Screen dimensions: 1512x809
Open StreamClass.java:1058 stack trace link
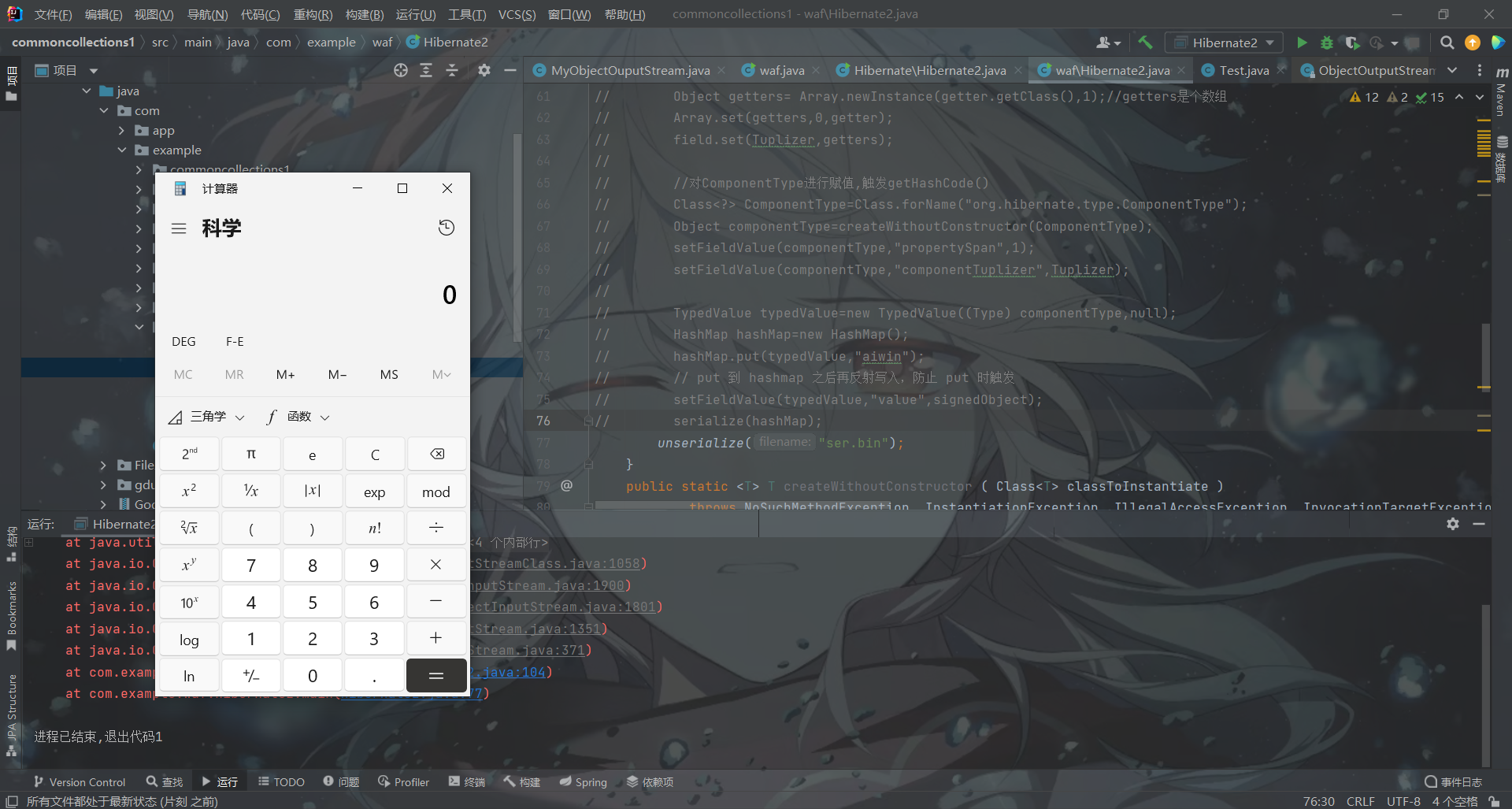558,563
